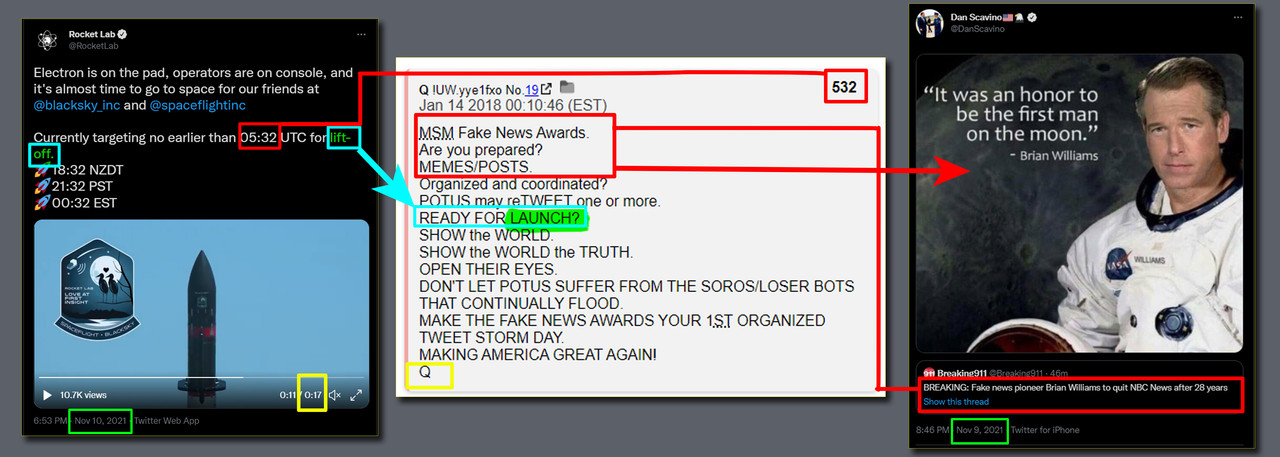
Task: Open the quoted Breaking911 tweet about Brian Williams
Action: click(x=1080, y=385)
